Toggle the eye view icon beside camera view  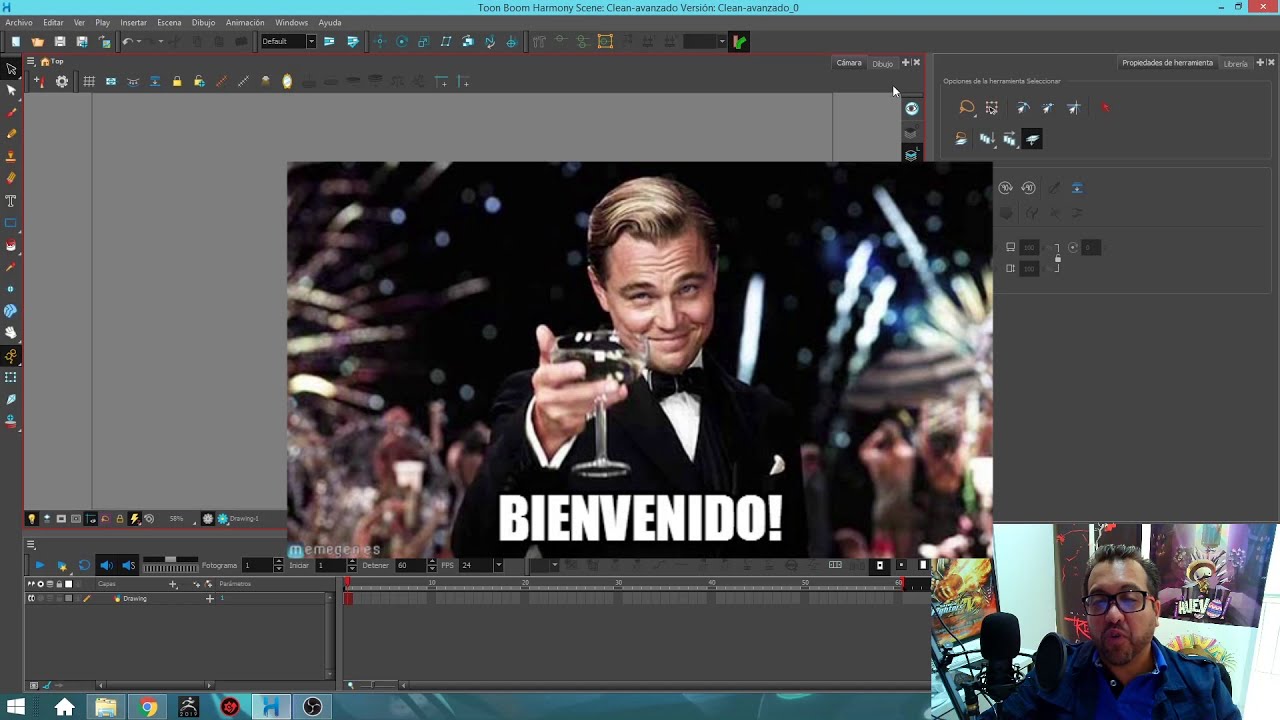911,108
